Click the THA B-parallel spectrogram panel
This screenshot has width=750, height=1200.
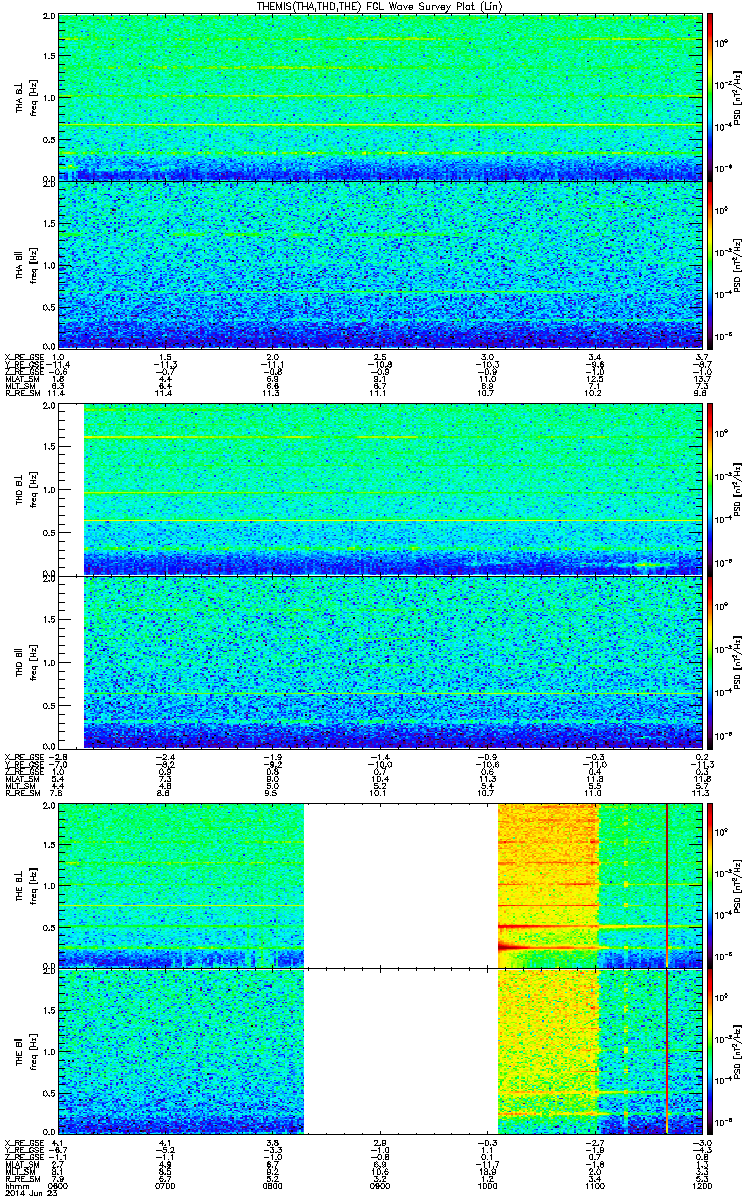pos(380,264)
